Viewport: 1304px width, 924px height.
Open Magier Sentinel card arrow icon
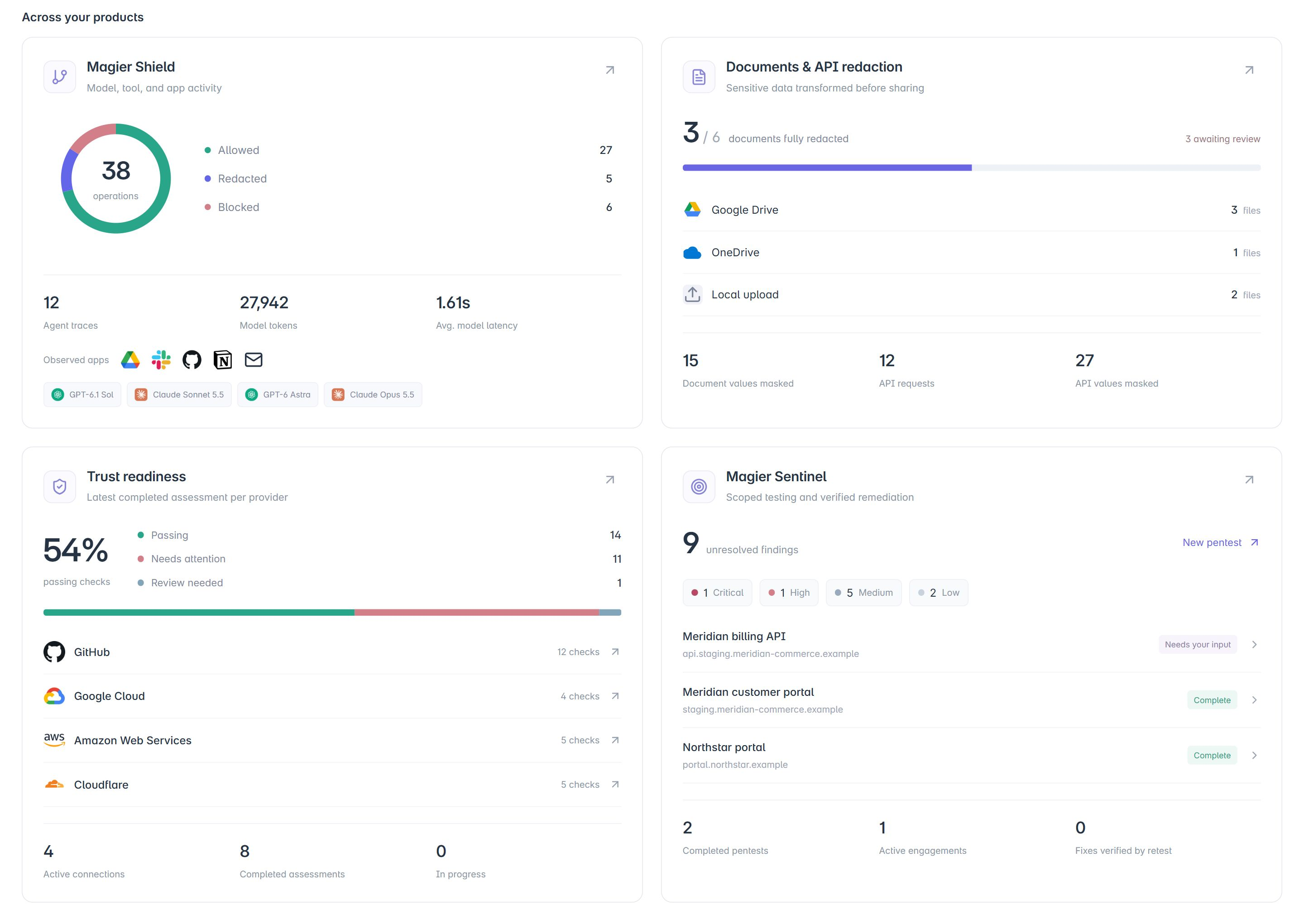click(1249, 479)
